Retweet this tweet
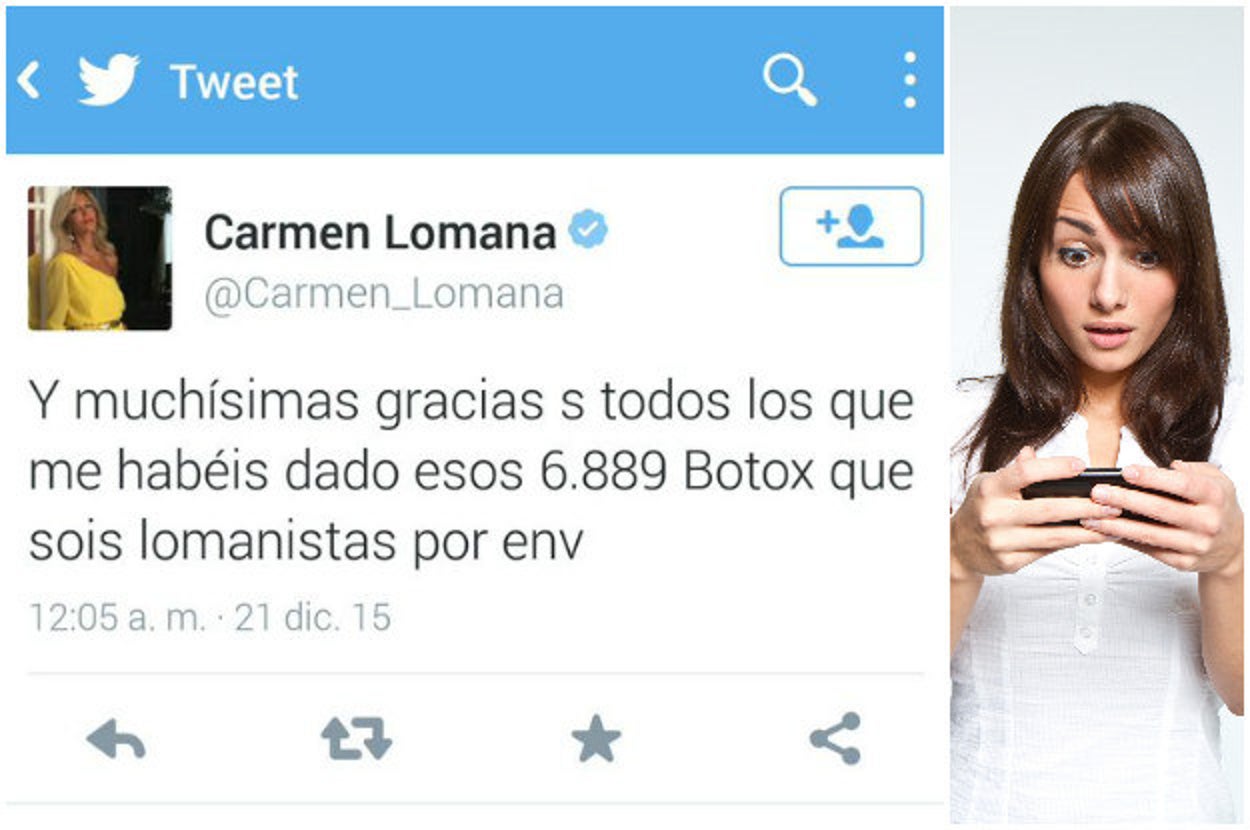This screenshot has width=1250, height=830. 356,738
